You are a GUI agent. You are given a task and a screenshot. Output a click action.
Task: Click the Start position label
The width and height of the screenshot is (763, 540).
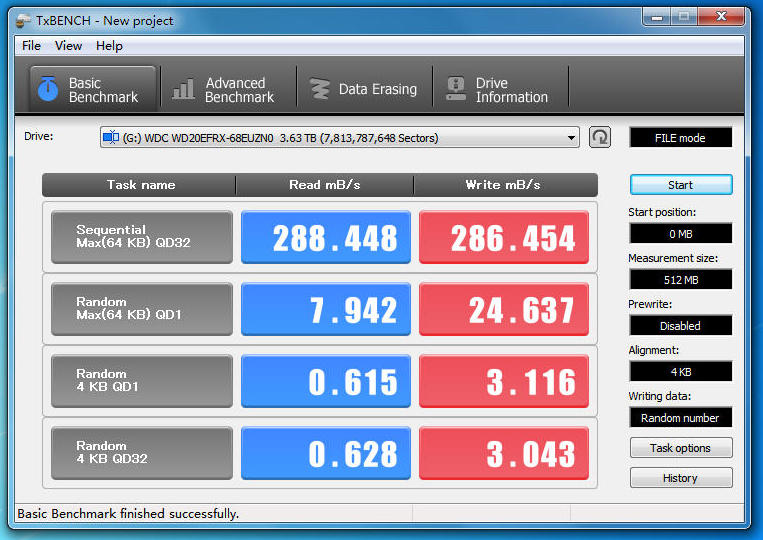click(x=662, y=213)
